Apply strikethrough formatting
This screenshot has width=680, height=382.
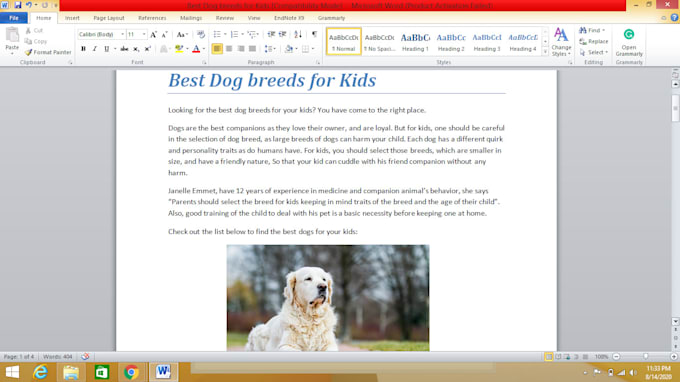124,49
